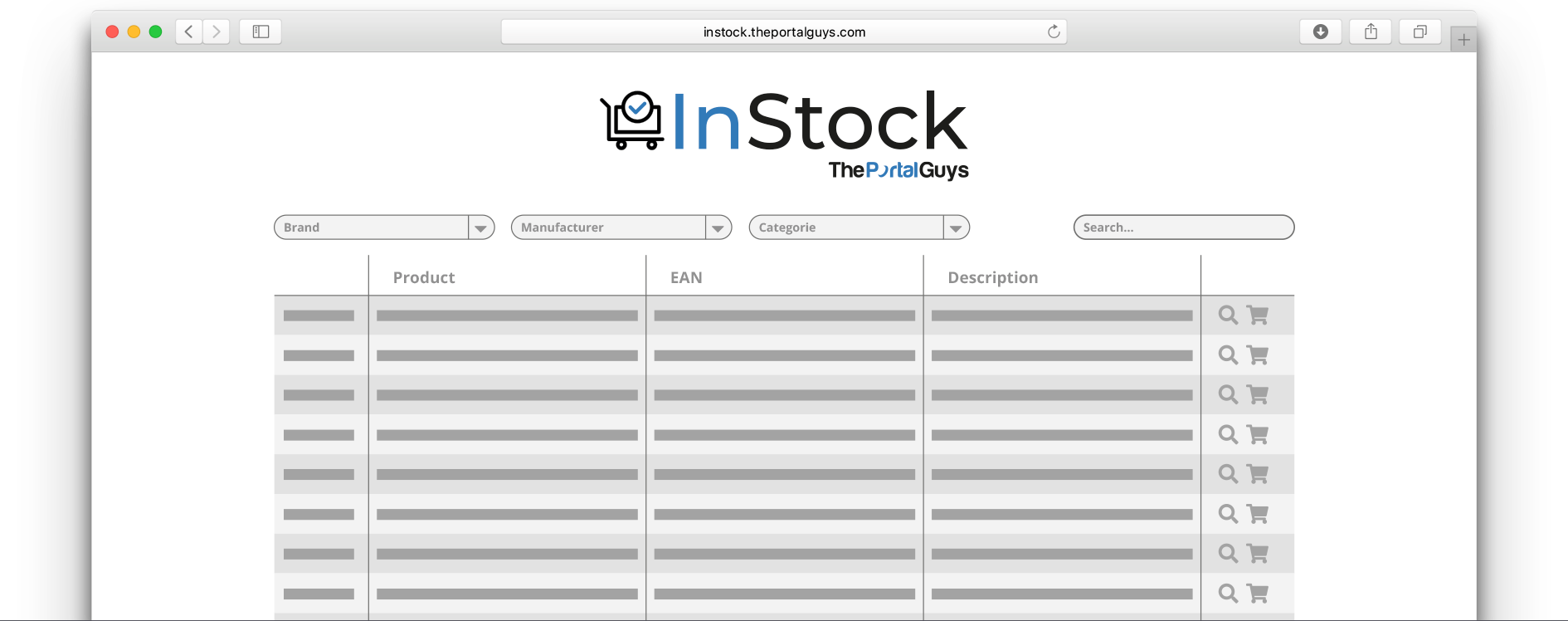Open the Categorie filter field
This screenshot has width=1568, height=621.
pyautogui.click(x=859, y=227)
